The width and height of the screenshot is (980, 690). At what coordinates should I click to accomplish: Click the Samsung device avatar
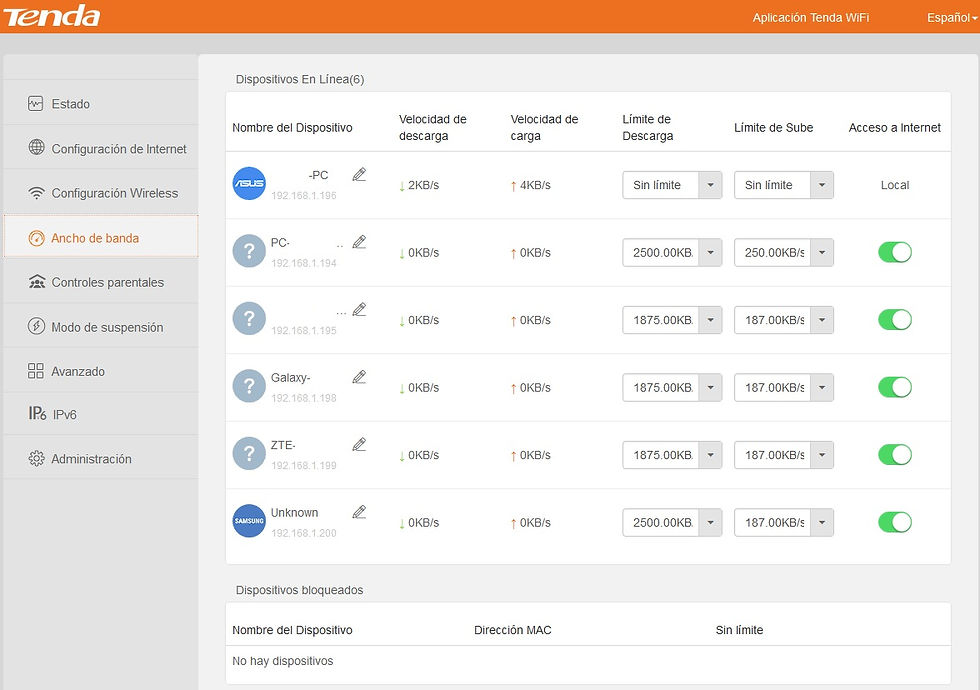point(249,521)
